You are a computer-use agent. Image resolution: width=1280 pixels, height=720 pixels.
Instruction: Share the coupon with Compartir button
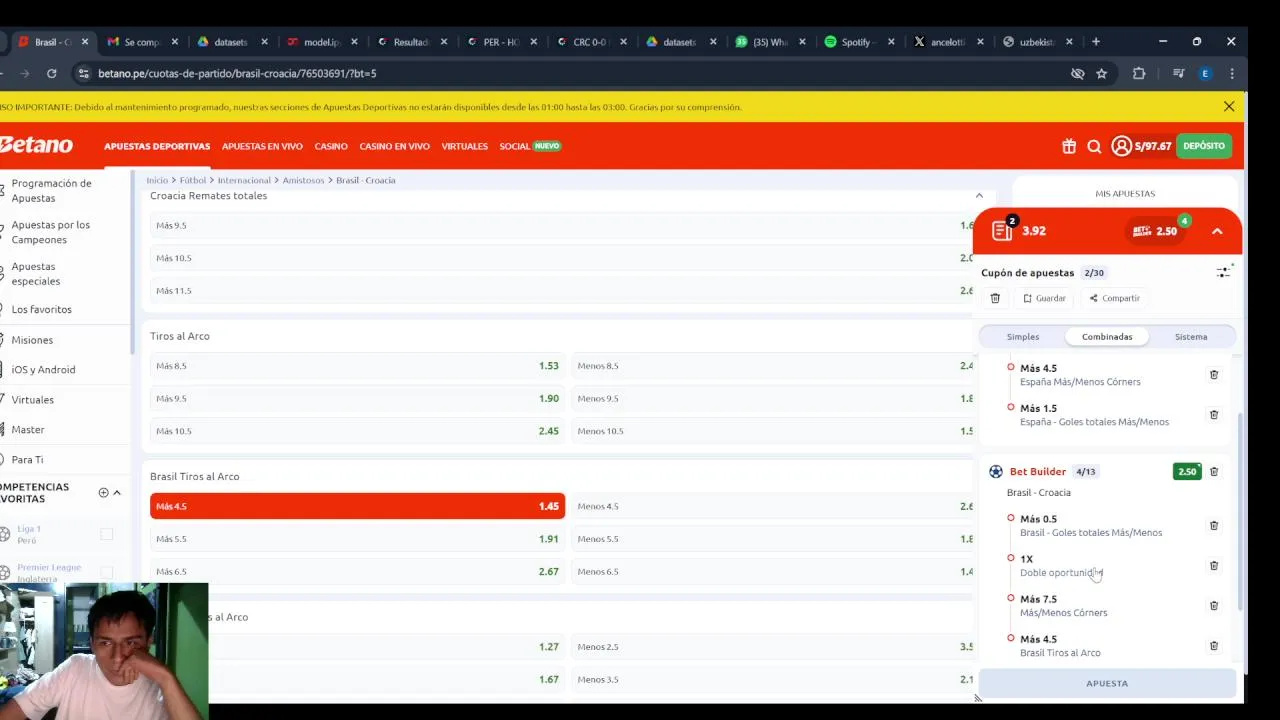click(1114, 298)
